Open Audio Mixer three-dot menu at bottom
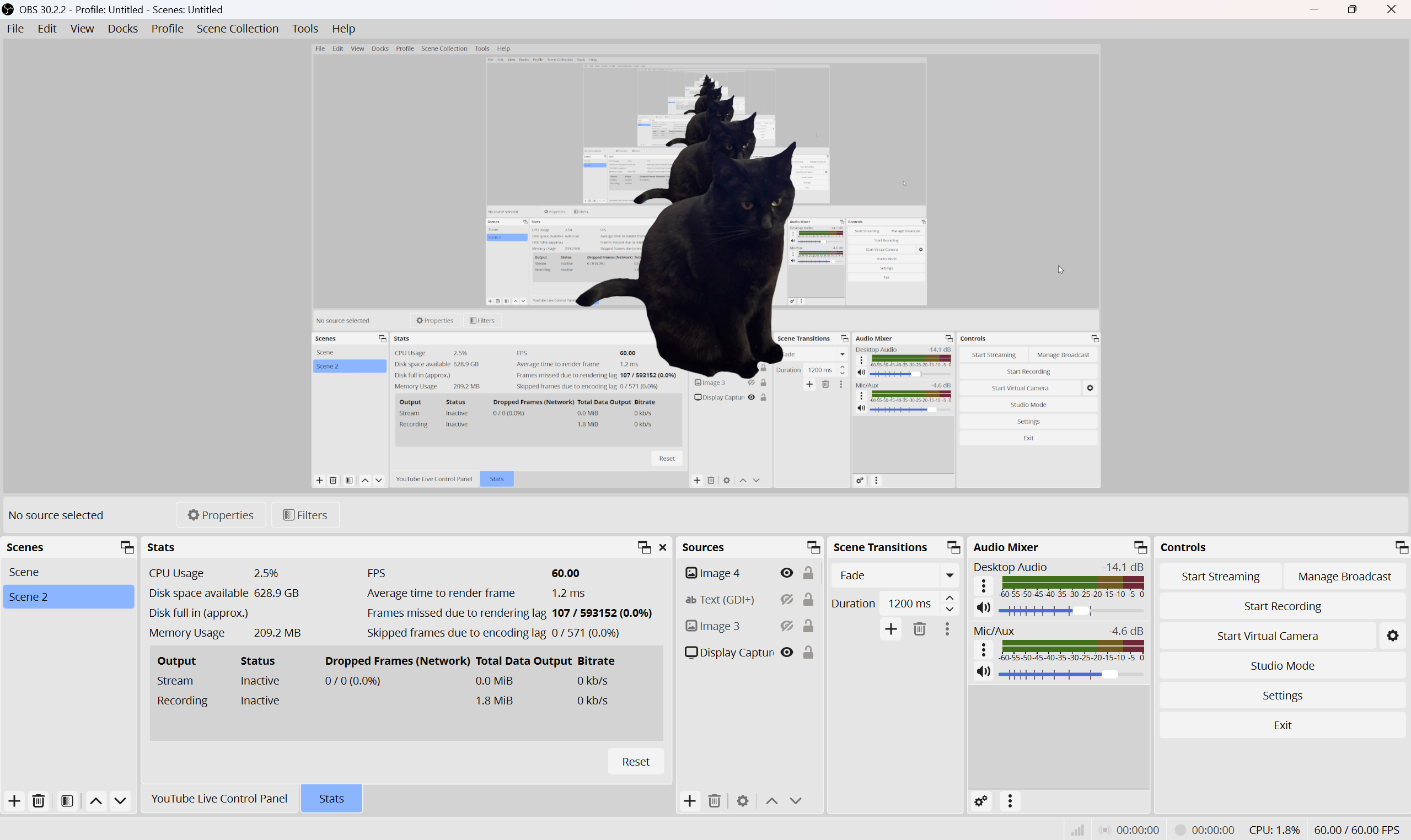Viewport: 1411px width, 840px height. point(1010,800)
